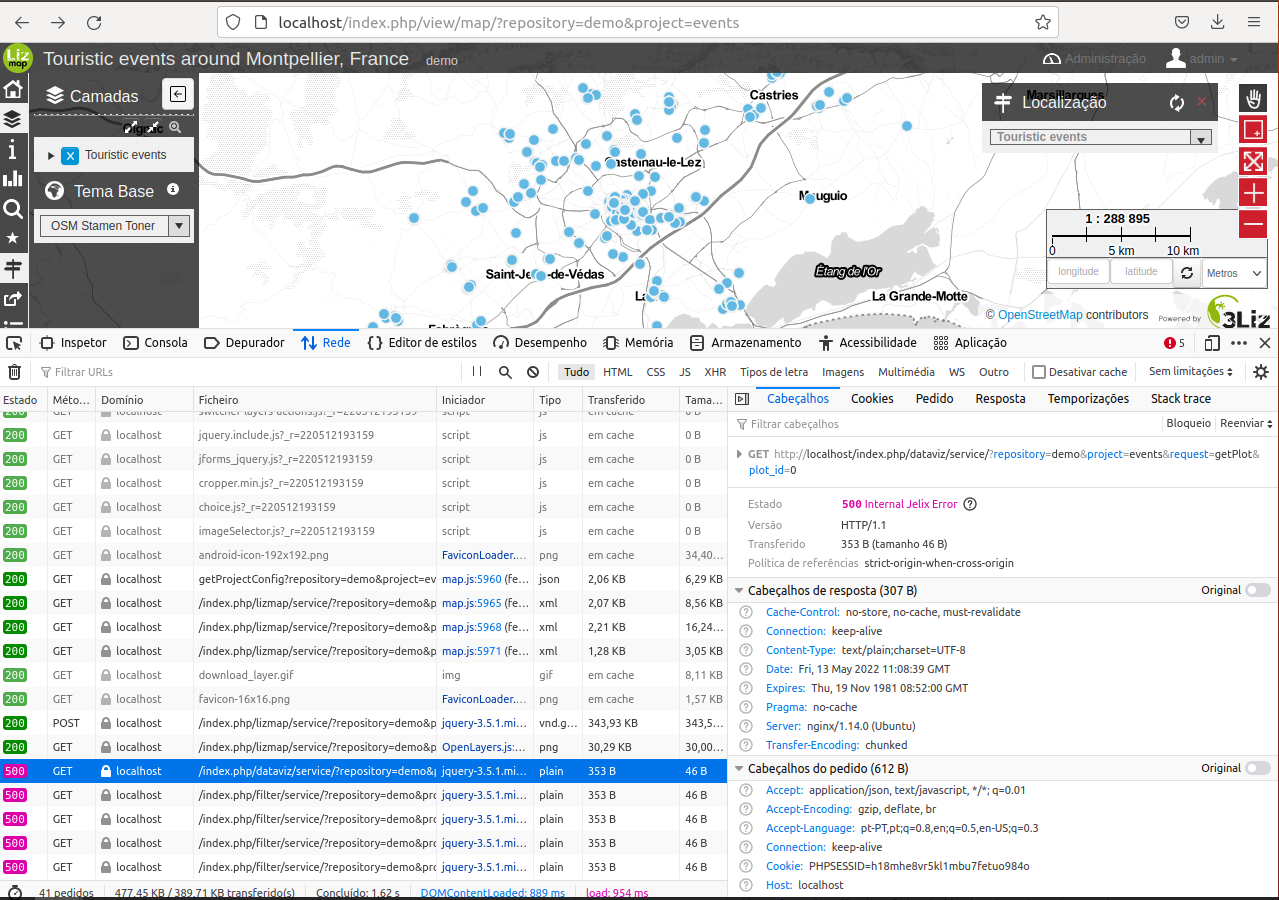1279x900 pixels.
Task: Open the magnifier search panel in the sidebar
Action: tap(15, 208)
